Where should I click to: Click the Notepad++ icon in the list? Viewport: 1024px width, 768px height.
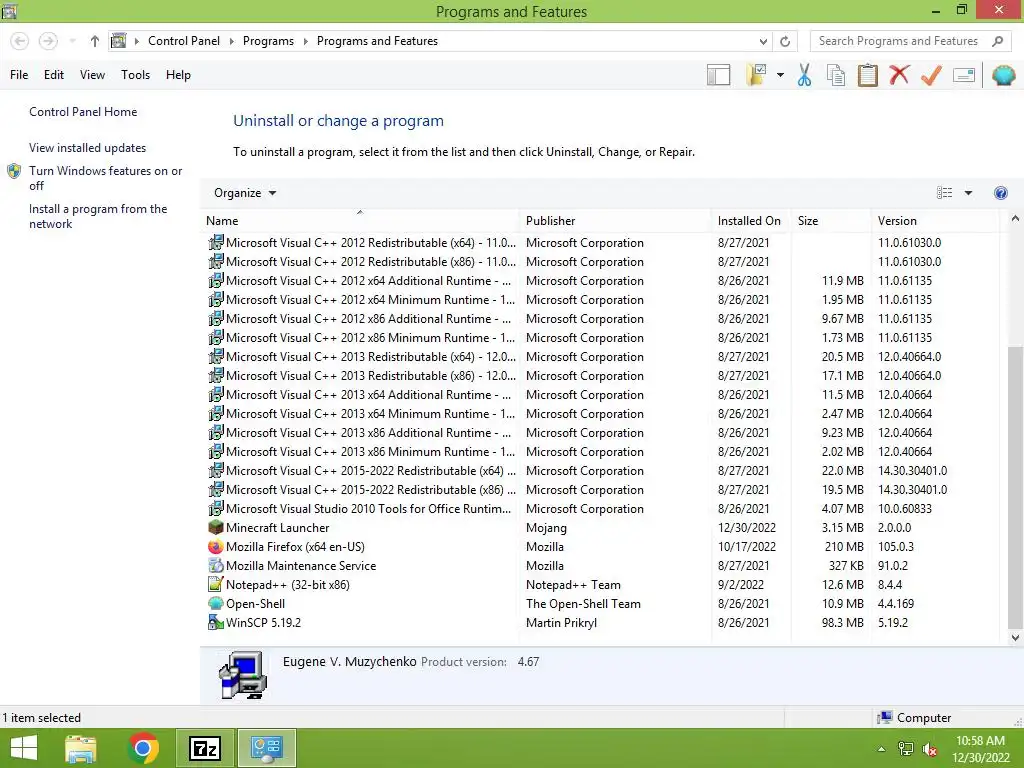[x=216, y=584]
